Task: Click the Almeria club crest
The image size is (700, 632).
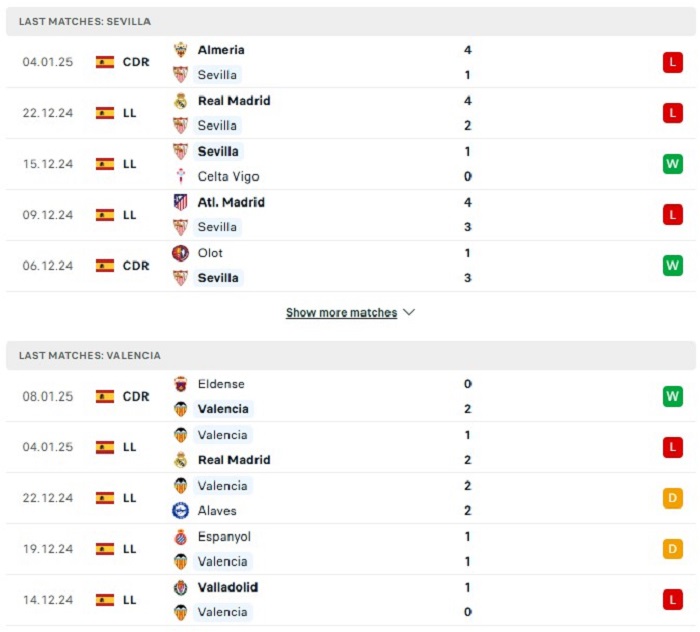Action: point(180,50)
